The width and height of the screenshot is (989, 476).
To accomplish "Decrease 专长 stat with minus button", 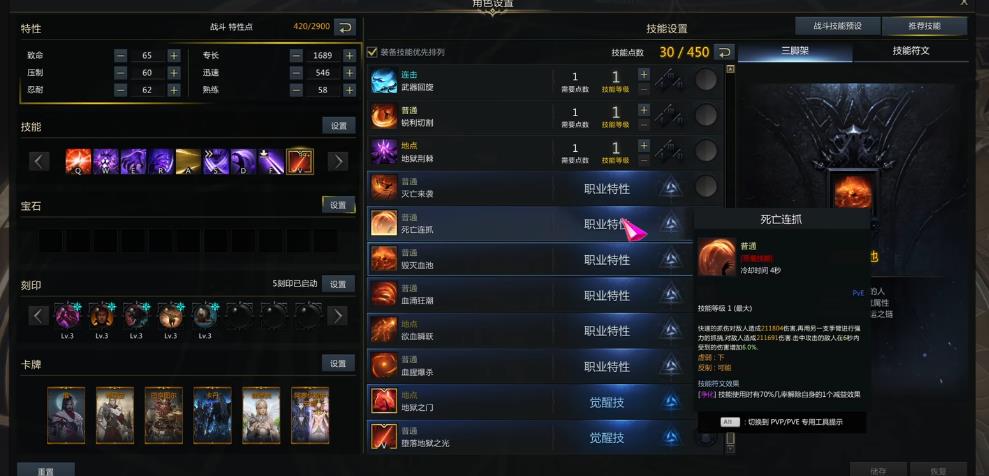I will point(296,55).
